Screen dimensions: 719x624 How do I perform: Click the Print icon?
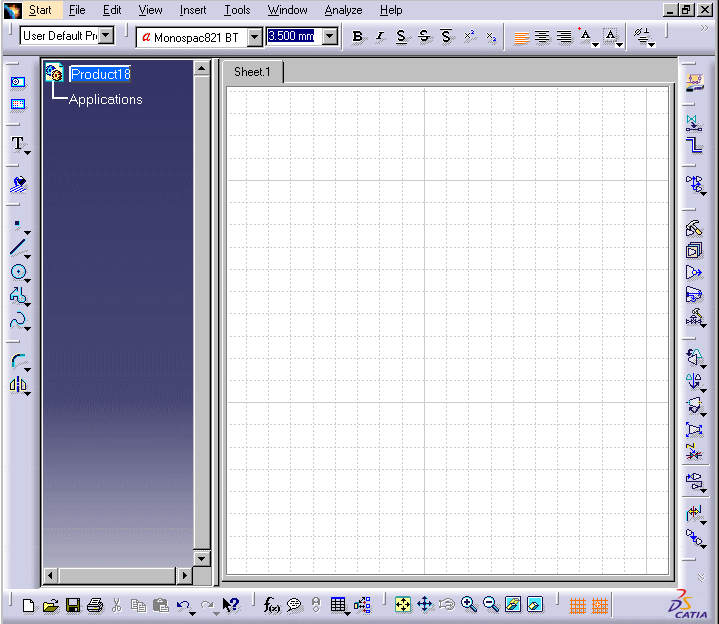[95, 605]
